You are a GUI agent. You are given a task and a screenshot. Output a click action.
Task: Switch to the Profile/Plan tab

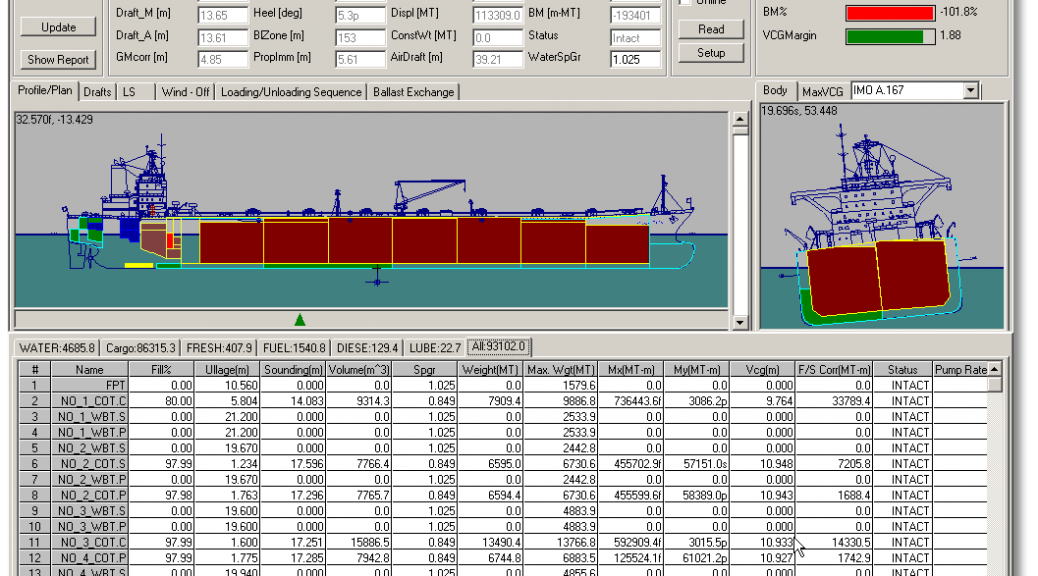45,91
